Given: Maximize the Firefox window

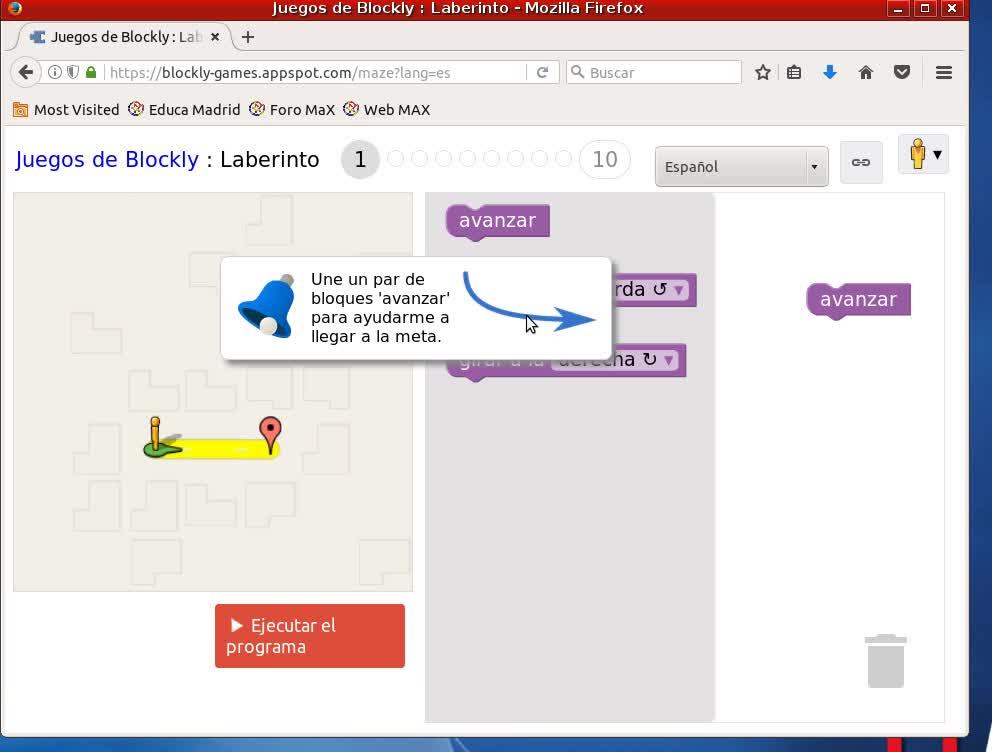Looking at the screenshot, I should [x=924, y=9].
